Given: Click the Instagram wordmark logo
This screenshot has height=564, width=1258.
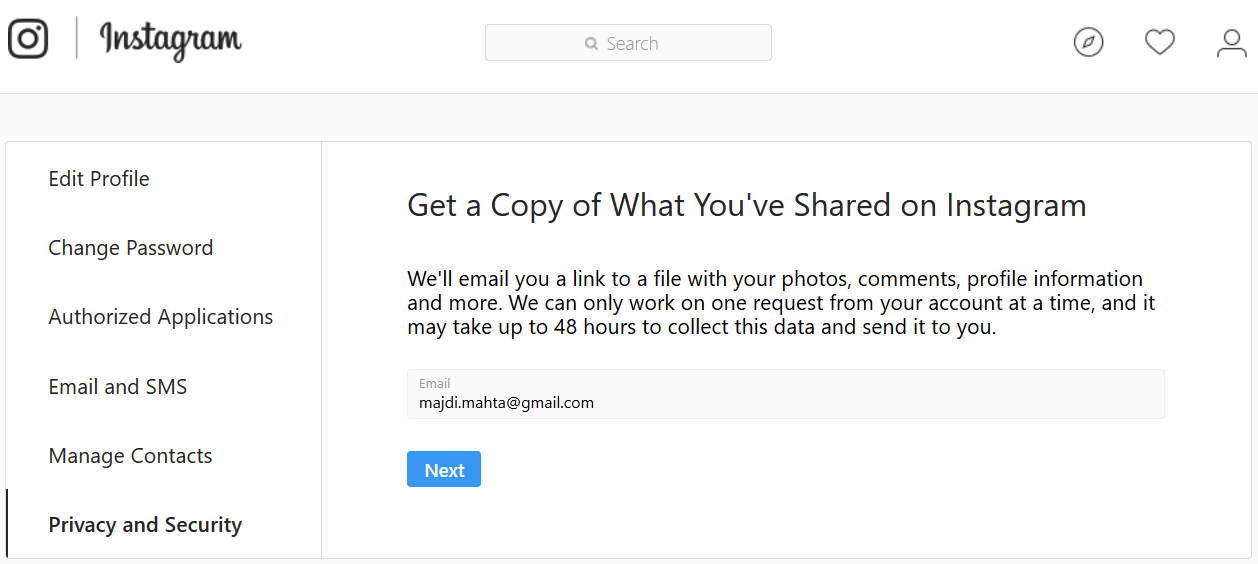Looking at the screenshot, I should click(x=170, y=41).
